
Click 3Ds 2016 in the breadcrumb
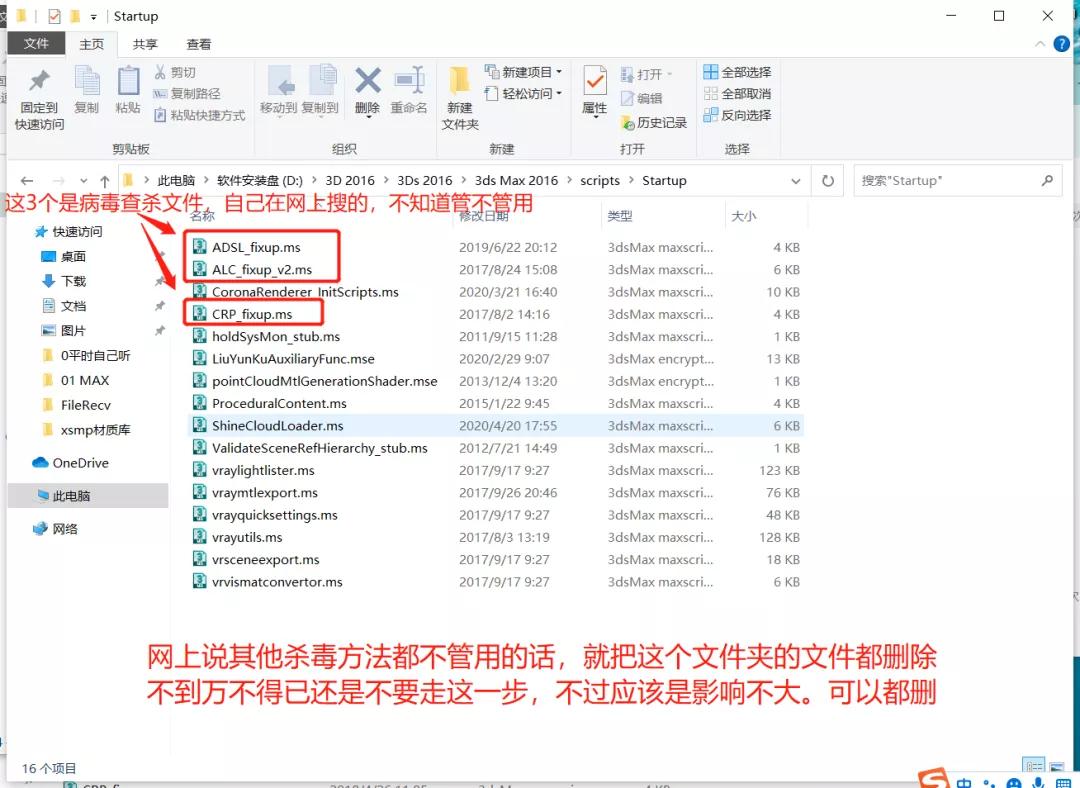pos(424,180)
